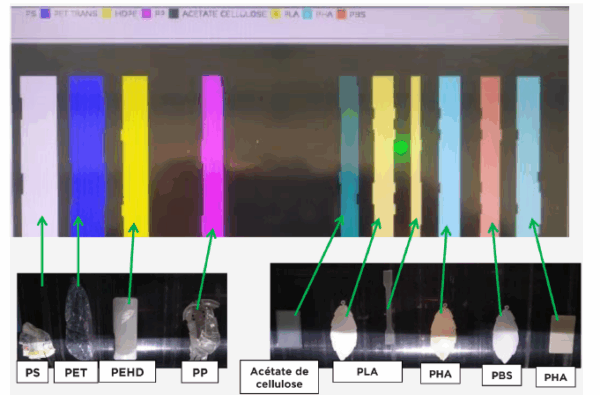Select the beige PHA rectangular sample
600x395 pixels.
pos(562,334)
